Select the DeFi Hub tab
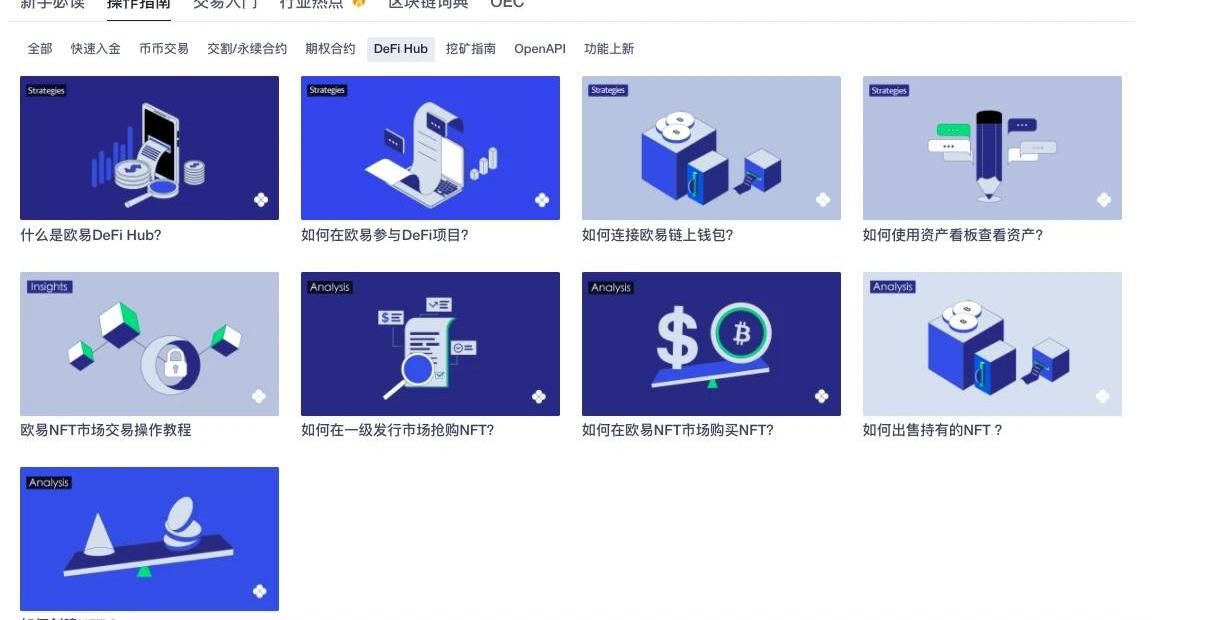This screenshot has height=620, width=1207. (x=401, y=49)
